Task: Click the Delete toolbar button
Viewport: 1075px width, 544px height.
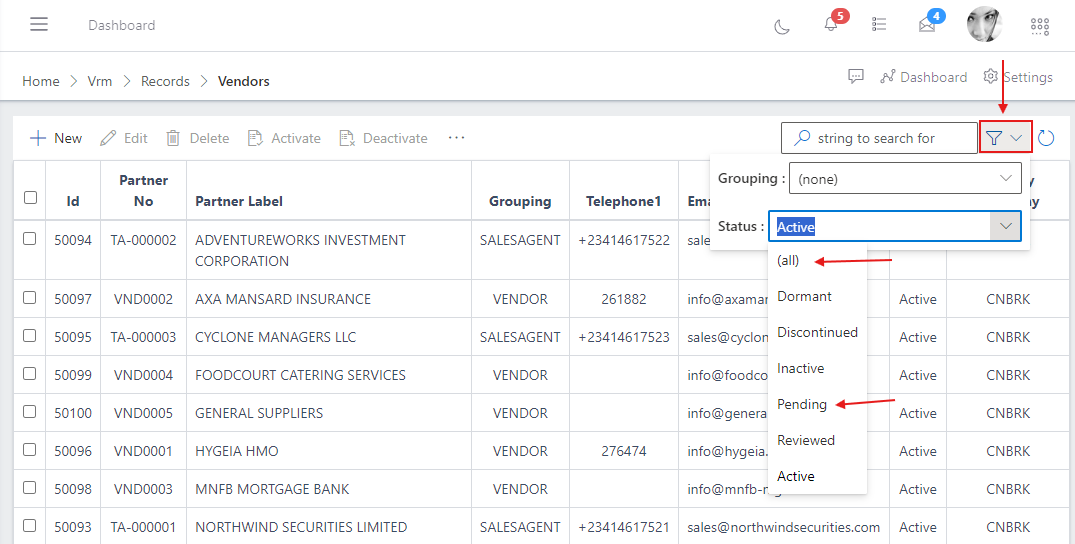Action: (x=197, y=138)
